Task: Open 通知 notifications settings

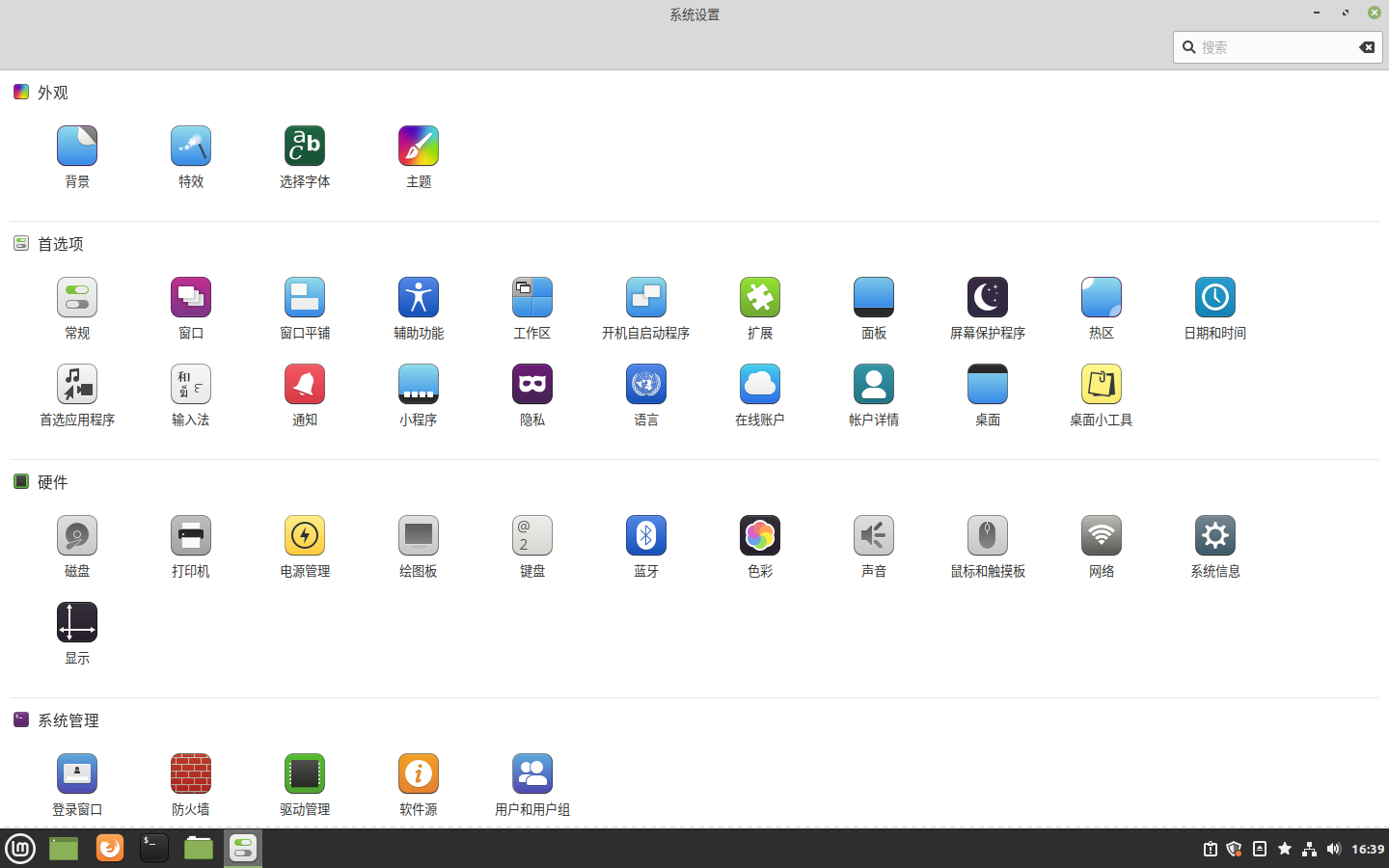Action: 305,395
